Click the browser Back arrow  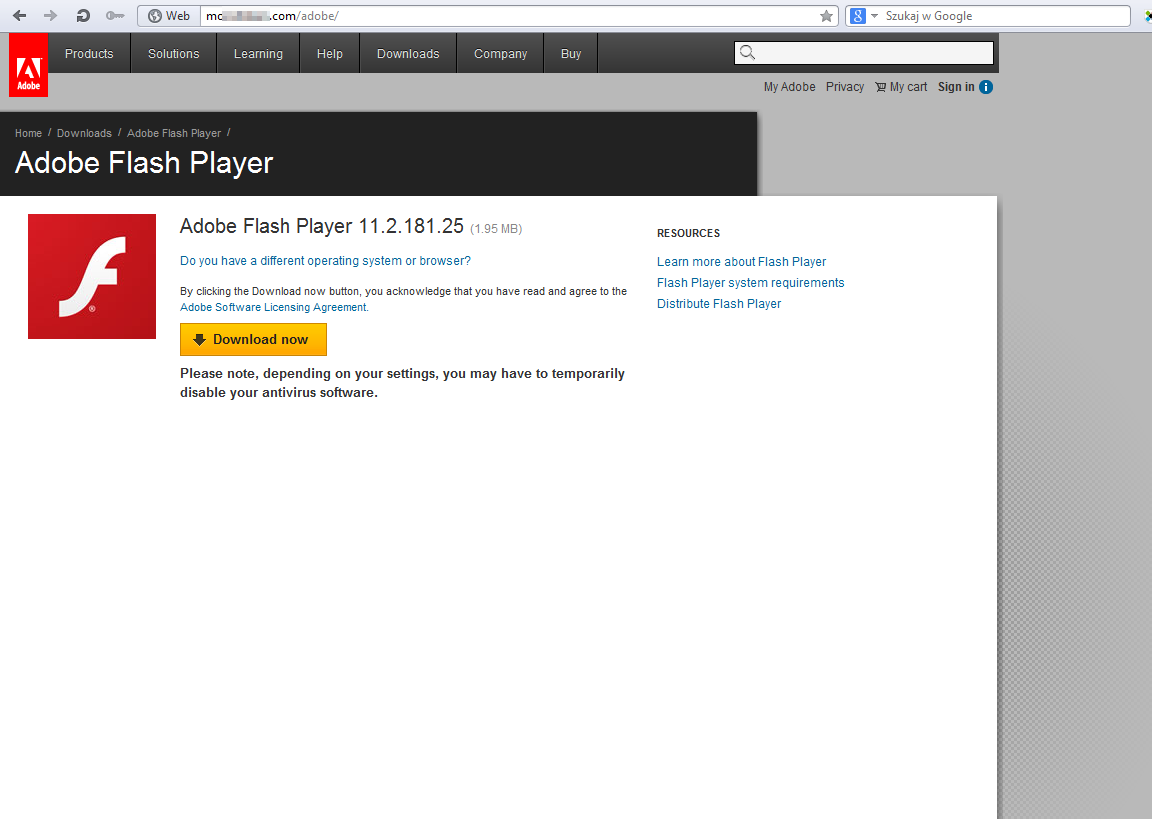click(x=20, y=15)
